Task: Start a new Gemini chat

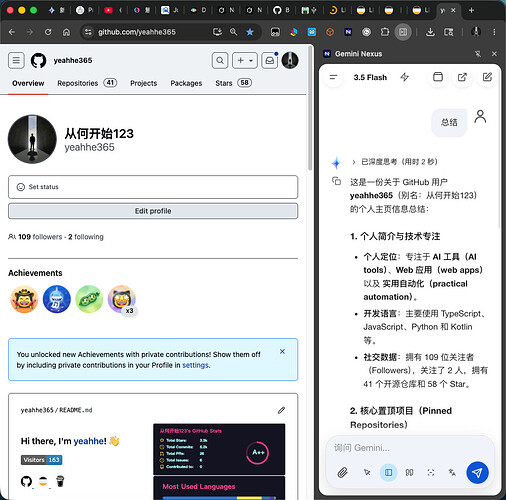Action: pos(487,77)
